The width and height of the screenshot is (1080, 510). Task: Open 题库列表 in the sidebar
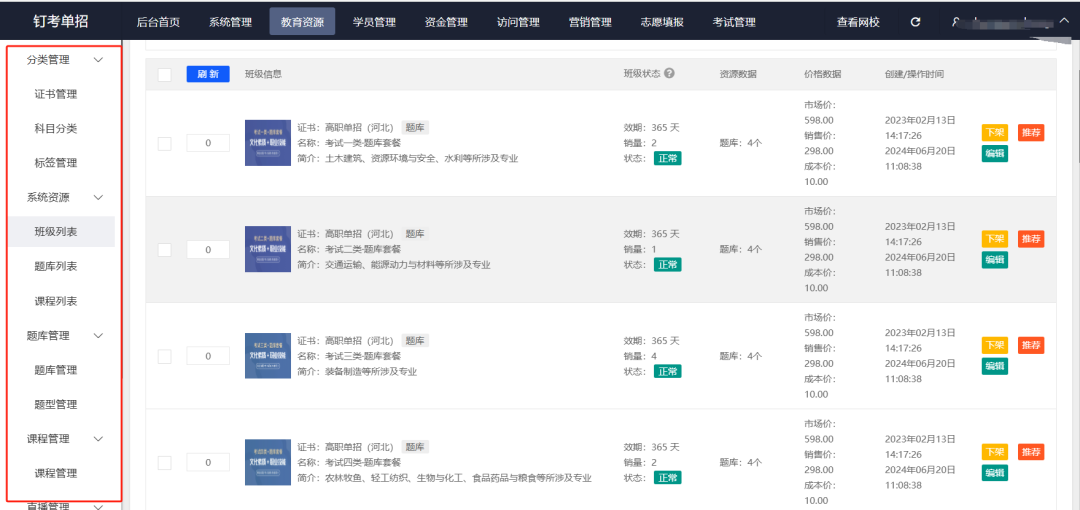pos(56,266)
